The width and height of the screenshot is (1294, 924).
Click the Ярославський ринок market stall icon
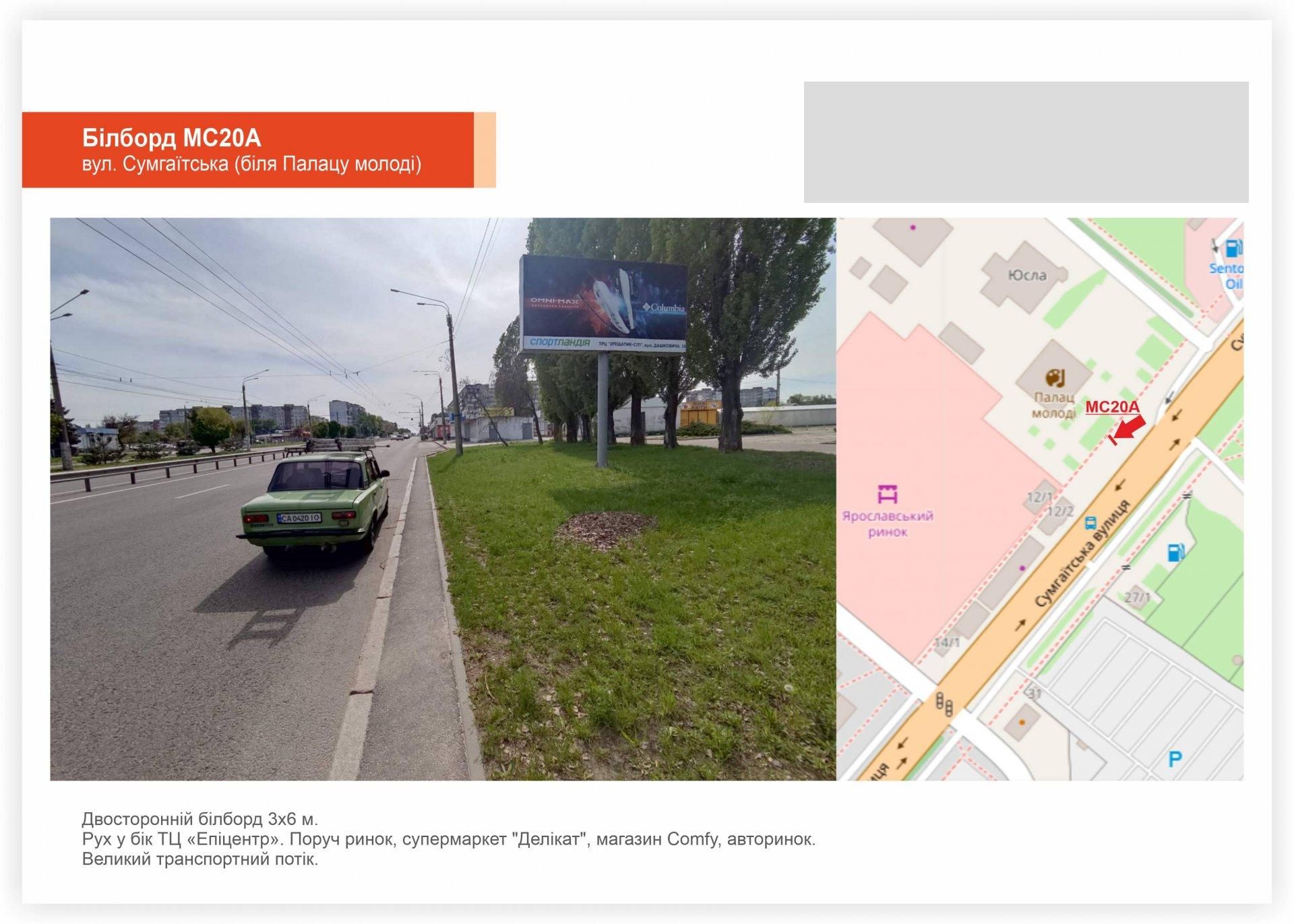888,495
